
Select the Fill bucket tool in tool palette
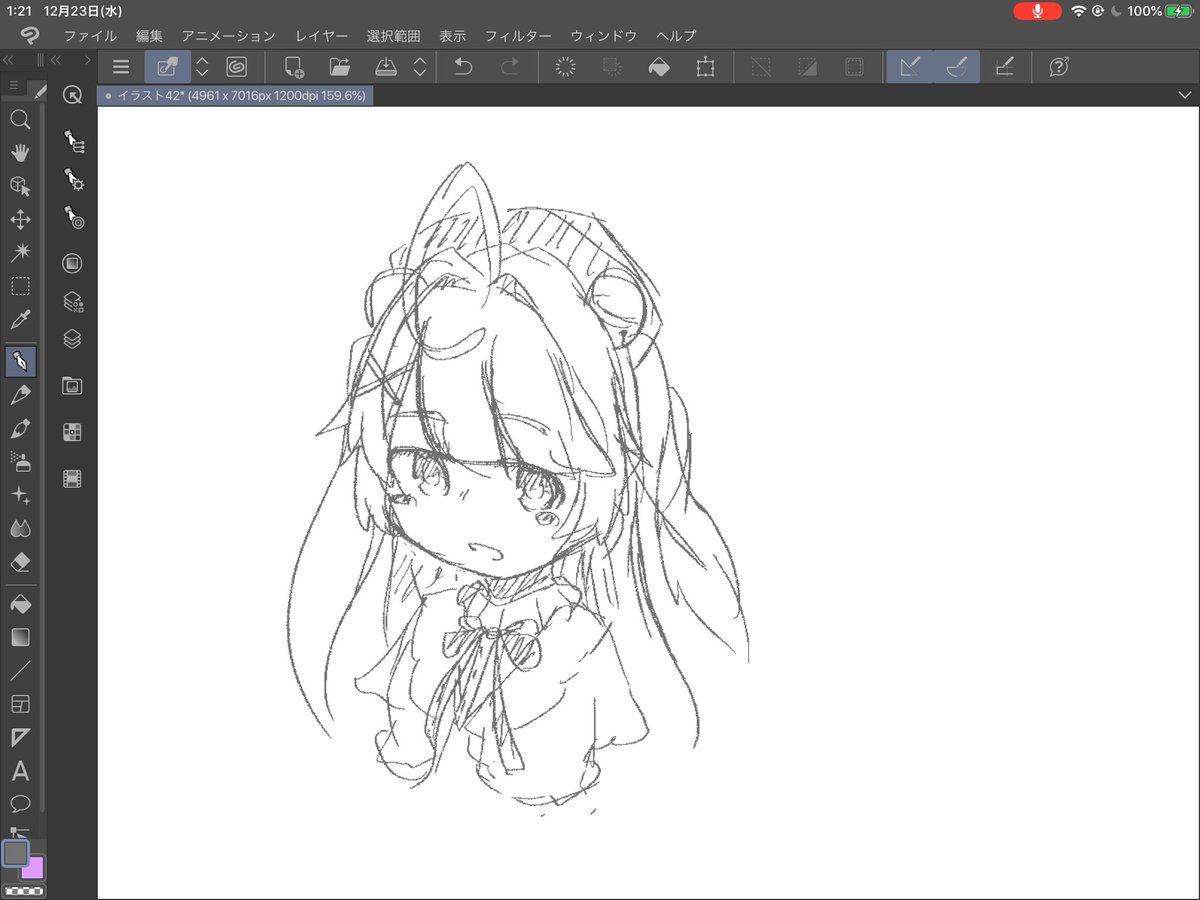[20, 604]
